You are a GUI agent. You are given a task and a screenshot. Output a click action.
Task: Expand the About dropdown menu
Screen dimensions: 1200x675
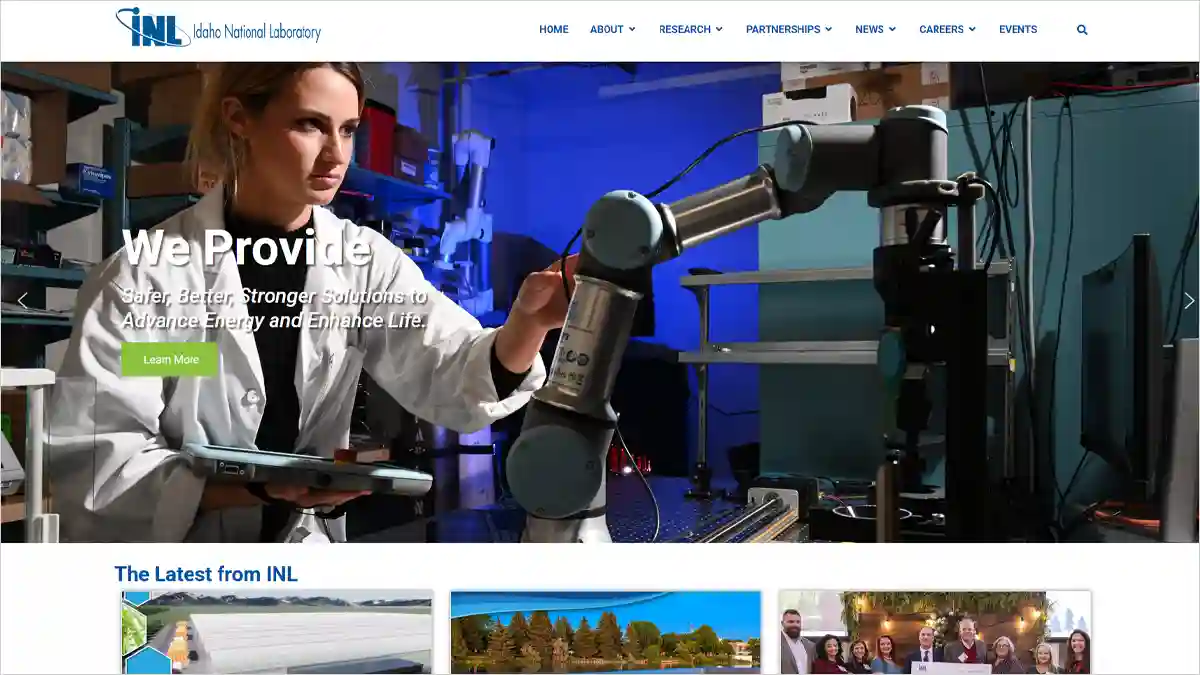tap(612, 30)
